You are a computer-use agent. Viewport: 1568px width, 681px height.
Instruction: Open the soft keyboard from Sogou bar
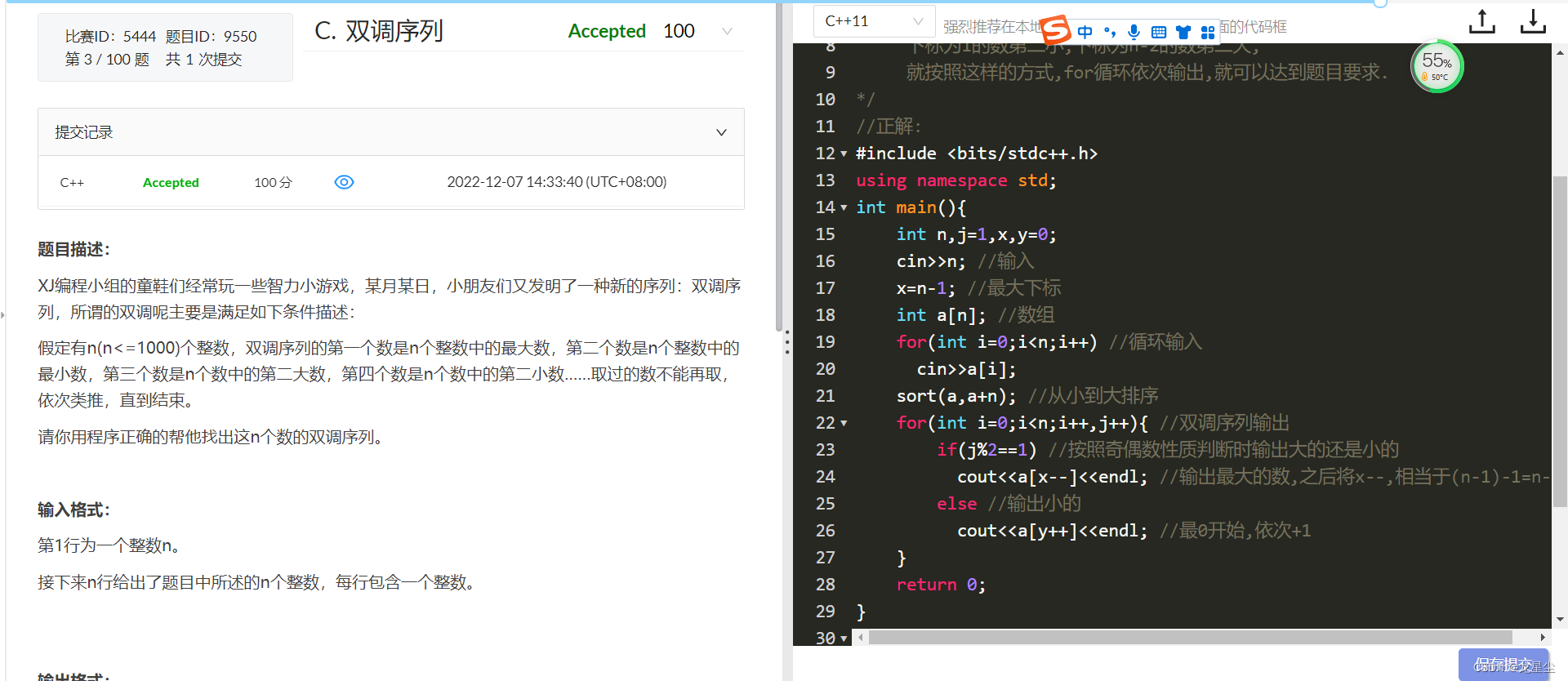[x=1158, y=32]
